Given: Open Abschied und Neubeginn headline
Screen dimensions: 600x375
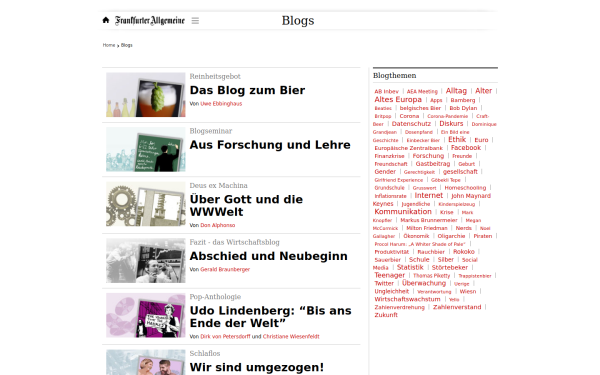Looking at the screenshot, I should tap(268, 256).
